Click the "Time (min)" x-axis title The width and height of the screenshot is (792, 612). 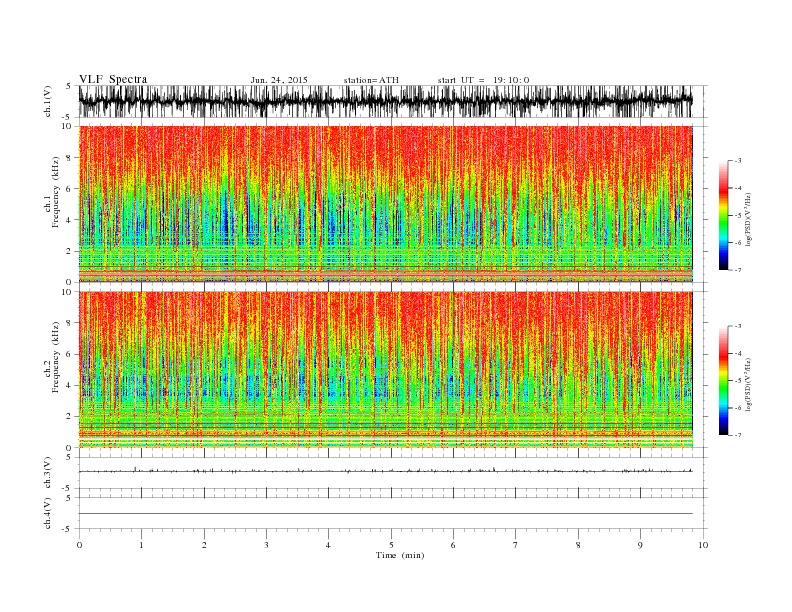[x=400, y=555]
